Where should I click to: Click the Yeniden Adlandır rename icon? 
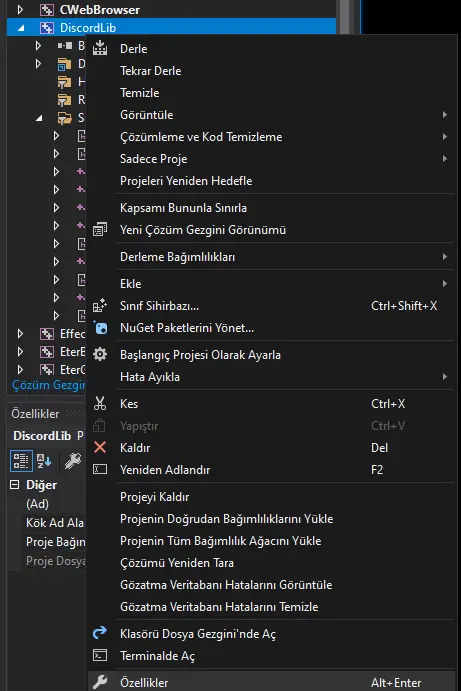[100, 469]
